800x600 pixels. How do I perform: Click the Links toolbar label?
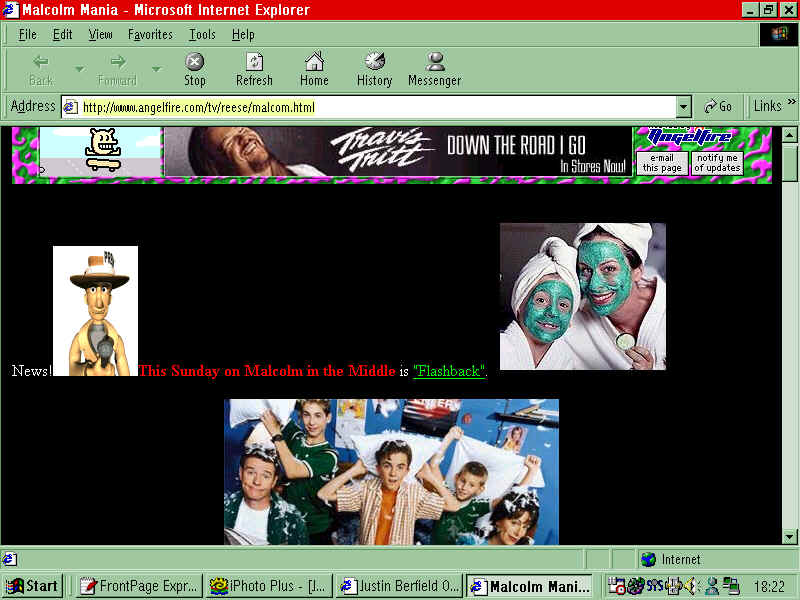click(767, 106)
